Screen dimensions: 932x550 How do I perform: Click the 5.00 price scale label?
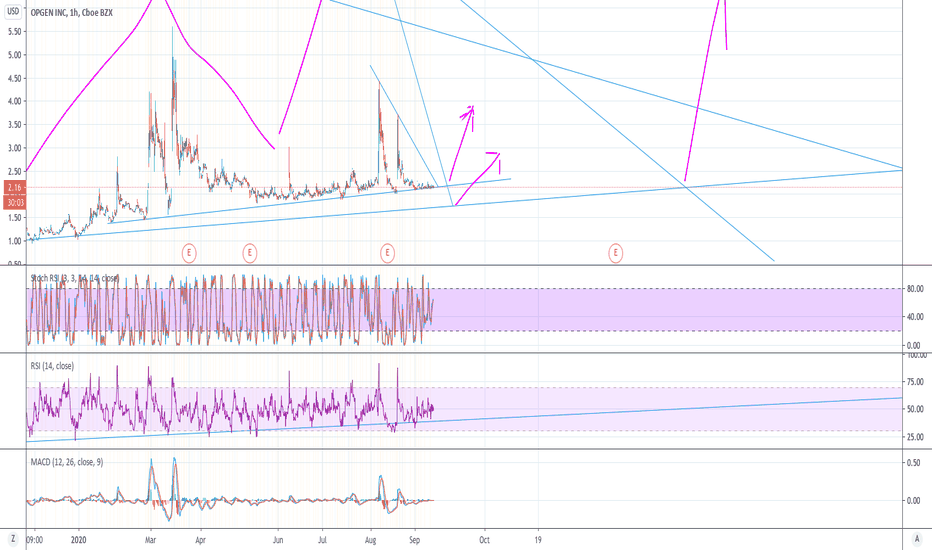pos(14,55)
